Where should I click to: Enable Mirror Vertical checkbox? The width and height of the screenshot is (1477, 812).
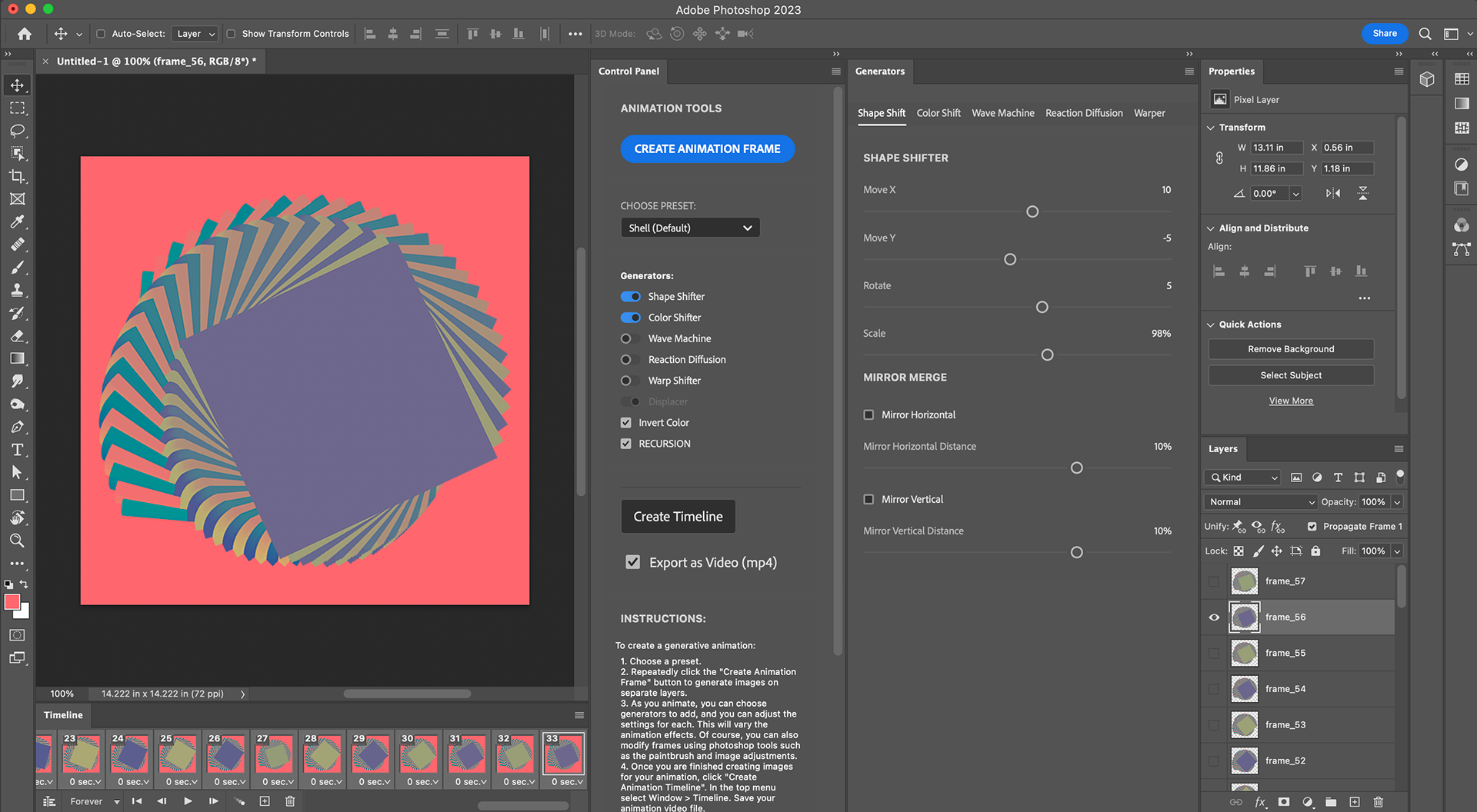[869, 499]
